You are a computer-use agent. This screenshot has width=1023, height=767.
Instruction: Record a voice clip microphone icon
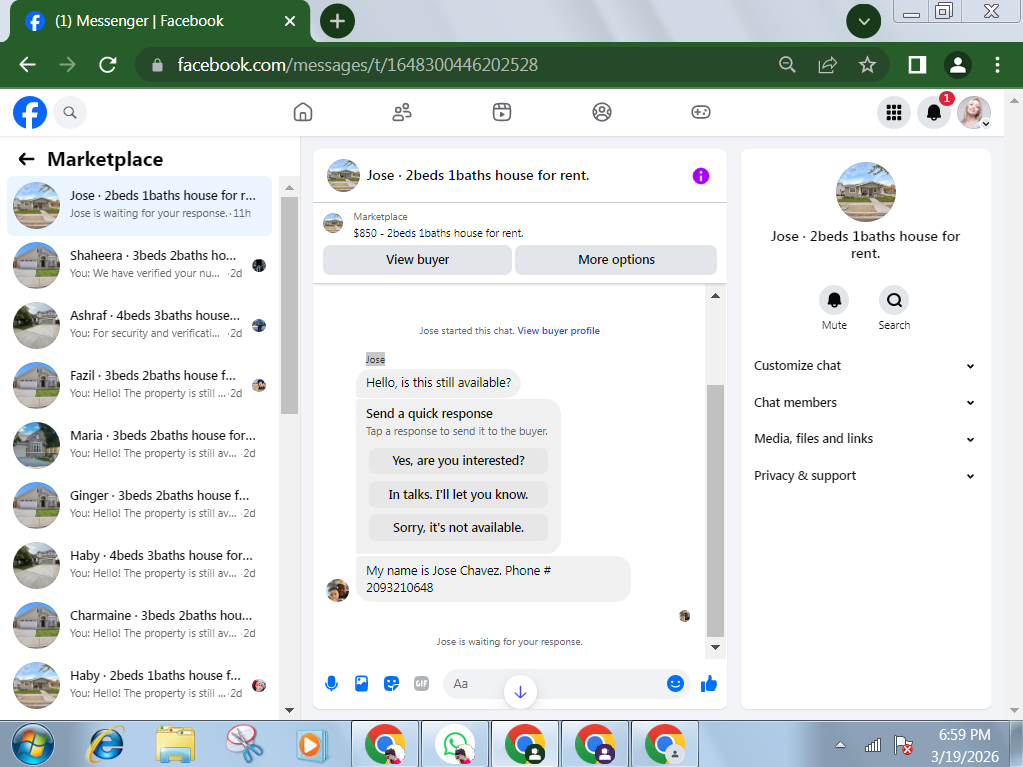pos(331,684)
